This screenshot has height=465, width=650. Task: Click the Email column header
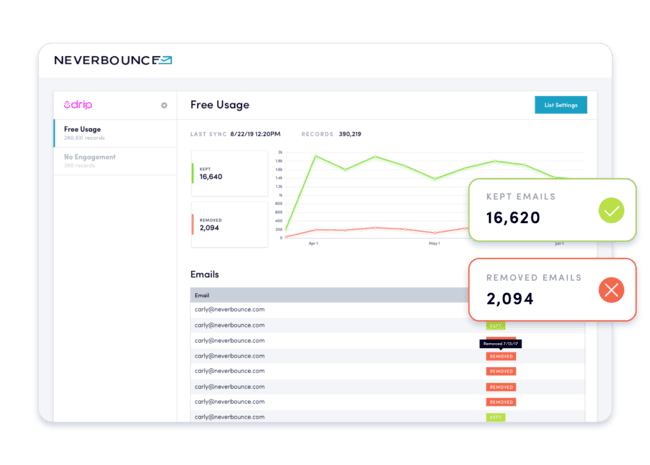(203, 296)
